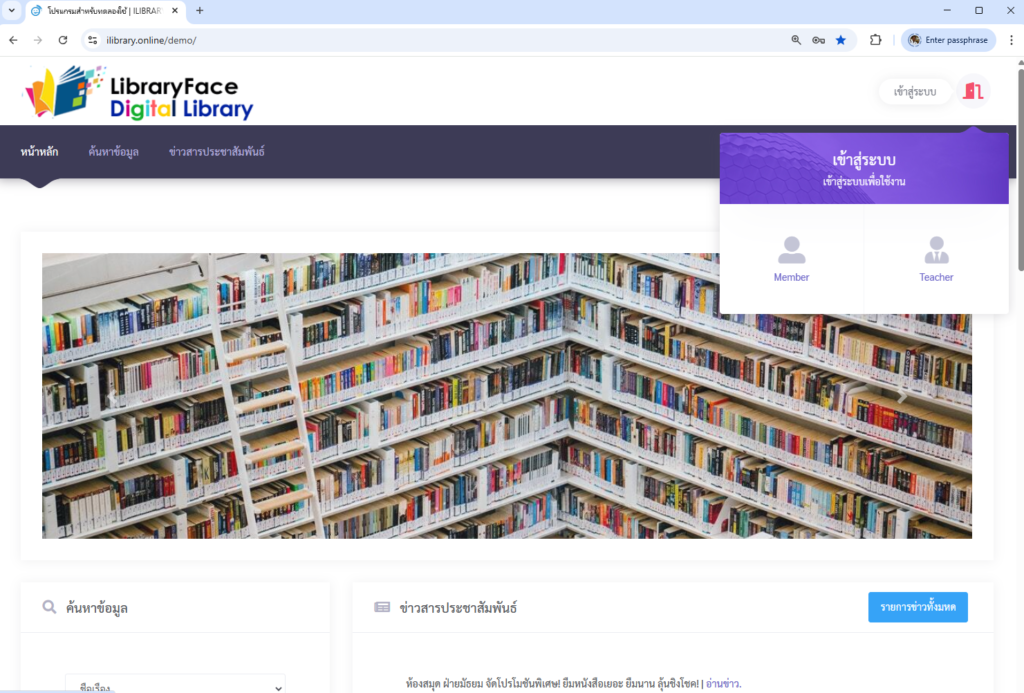This screenshot has height=693, width=1024.
Task: Click the page's vertical scrollbar
Action: (1019, 170)
